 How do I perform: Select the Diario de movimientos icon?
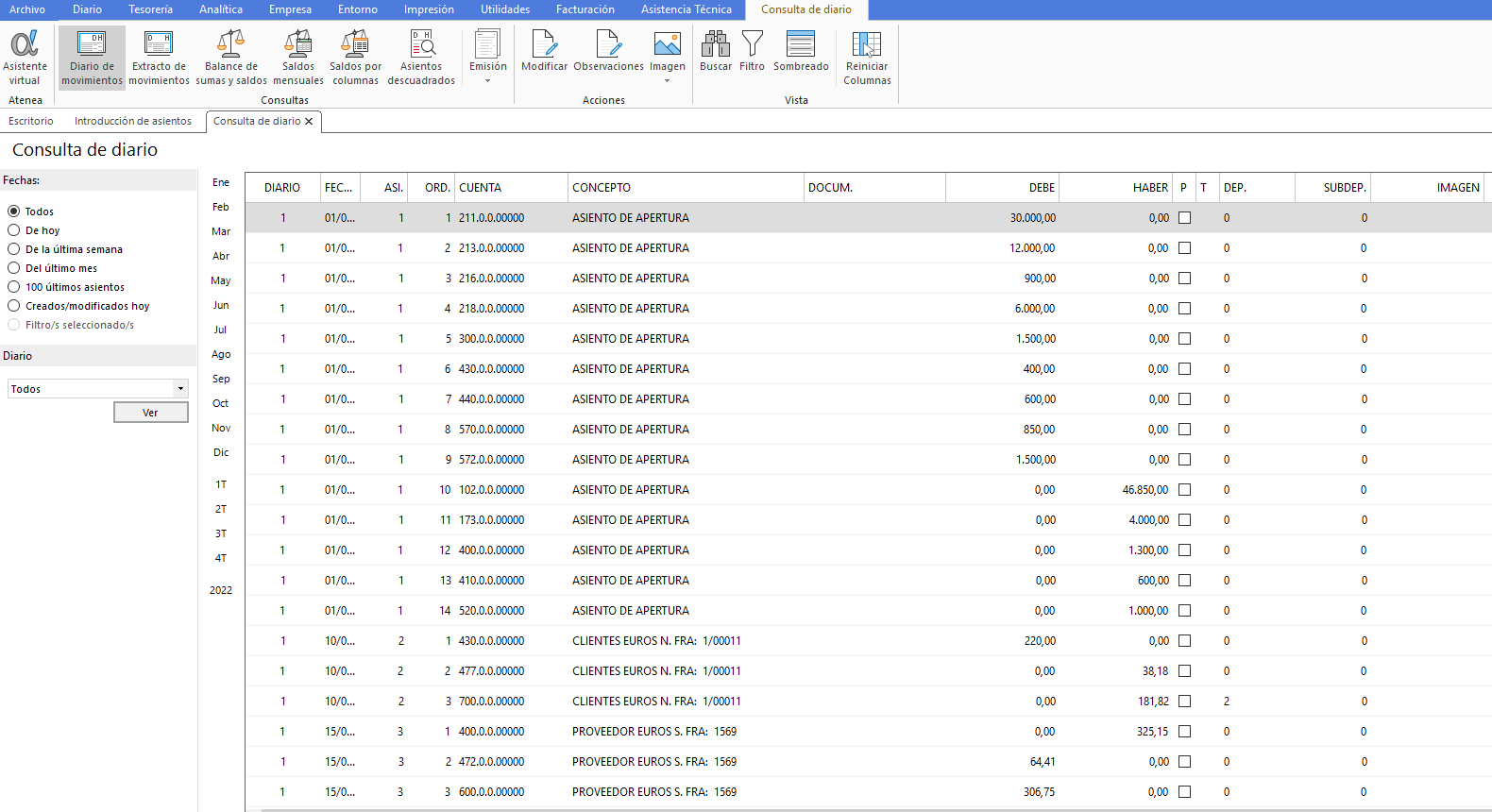[92, 58]
